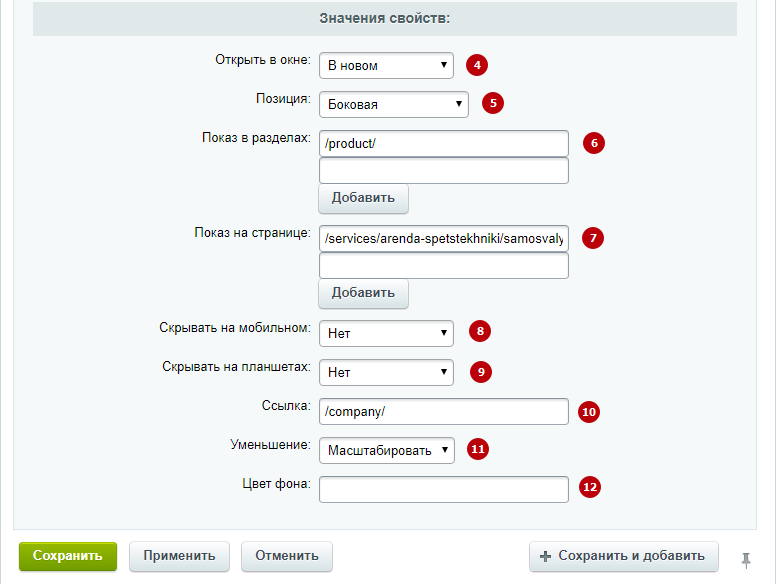The width and height of the screenshot is (776, 584).
Task: Click the field containing /product/
Action: point(444,144)
